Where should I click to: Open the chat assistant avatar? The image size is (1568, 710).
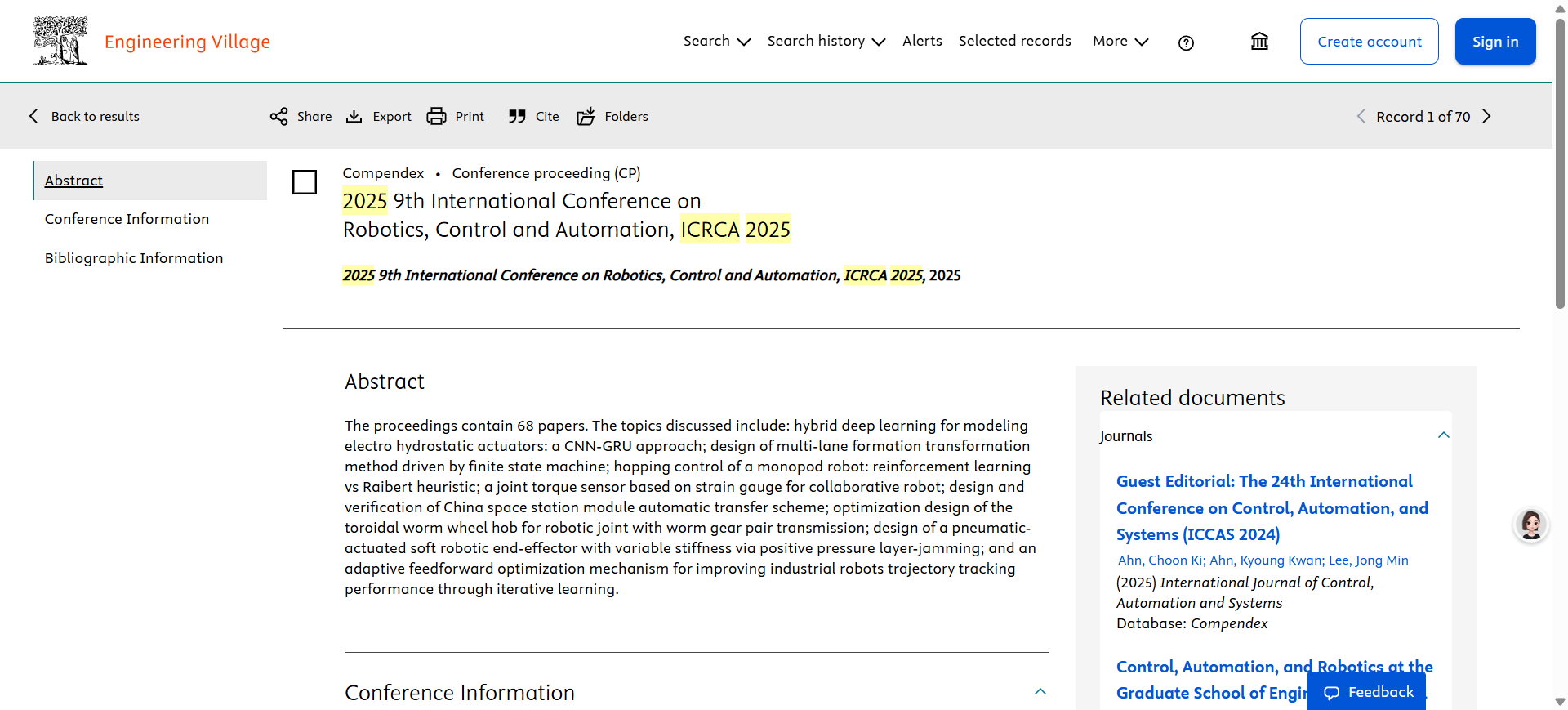click(1530, 525)
